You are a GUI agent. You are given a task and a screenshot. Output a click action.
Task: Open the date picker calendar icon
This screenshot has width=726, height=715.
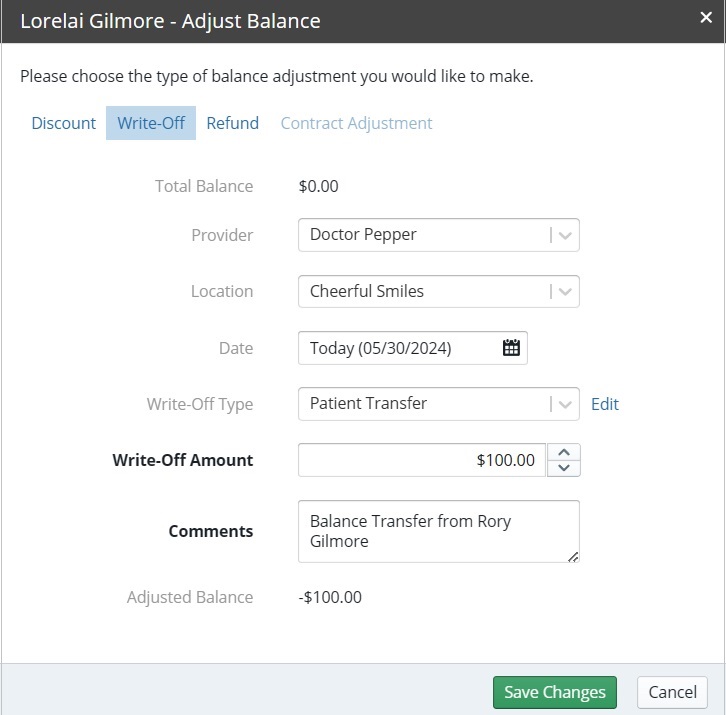coord(511,348)
